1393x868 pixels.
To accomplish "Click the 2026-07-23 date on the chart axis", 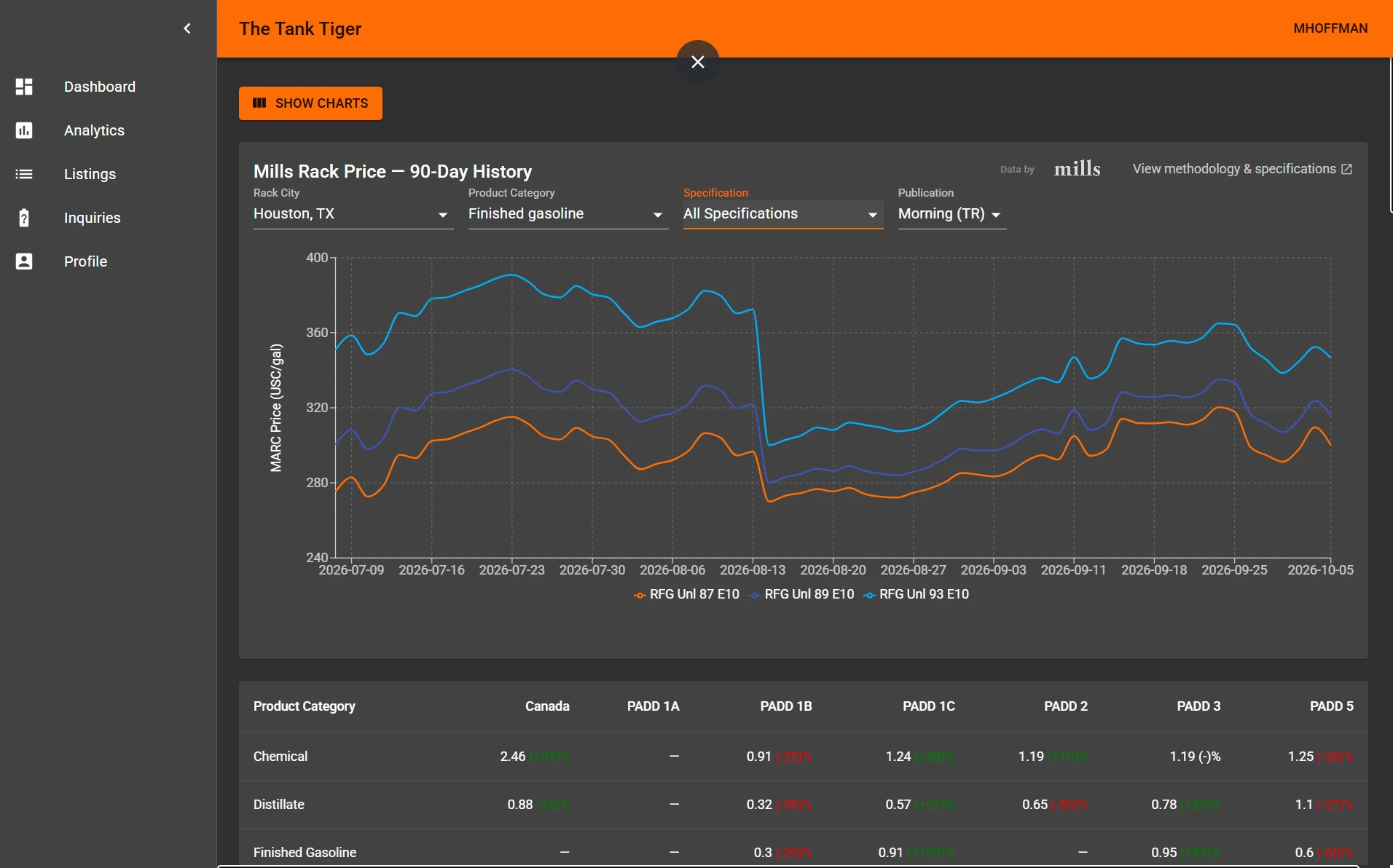I will (511, 570).
